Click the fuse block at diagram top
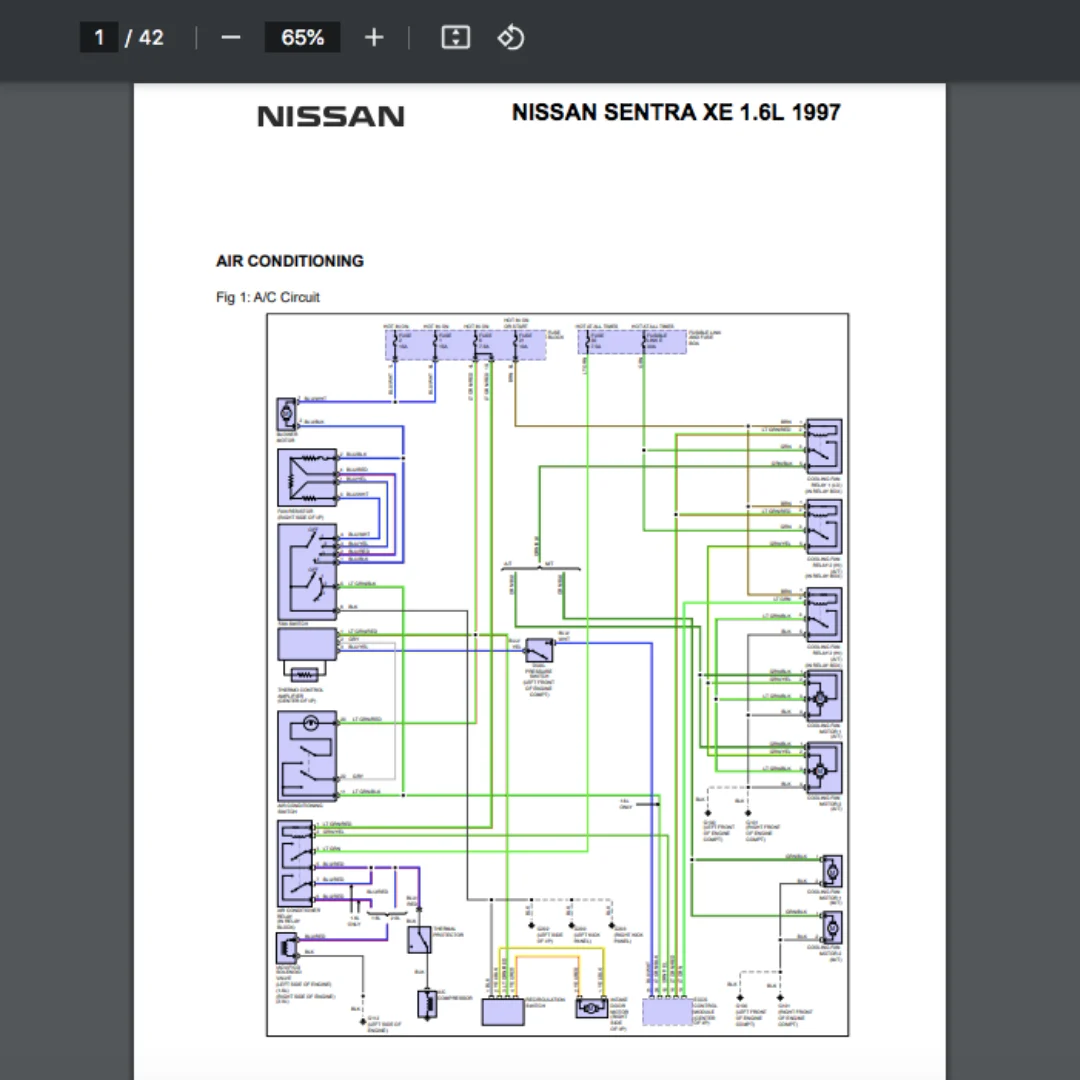This screenshot has width=1080, height=1080. point(466,344)
